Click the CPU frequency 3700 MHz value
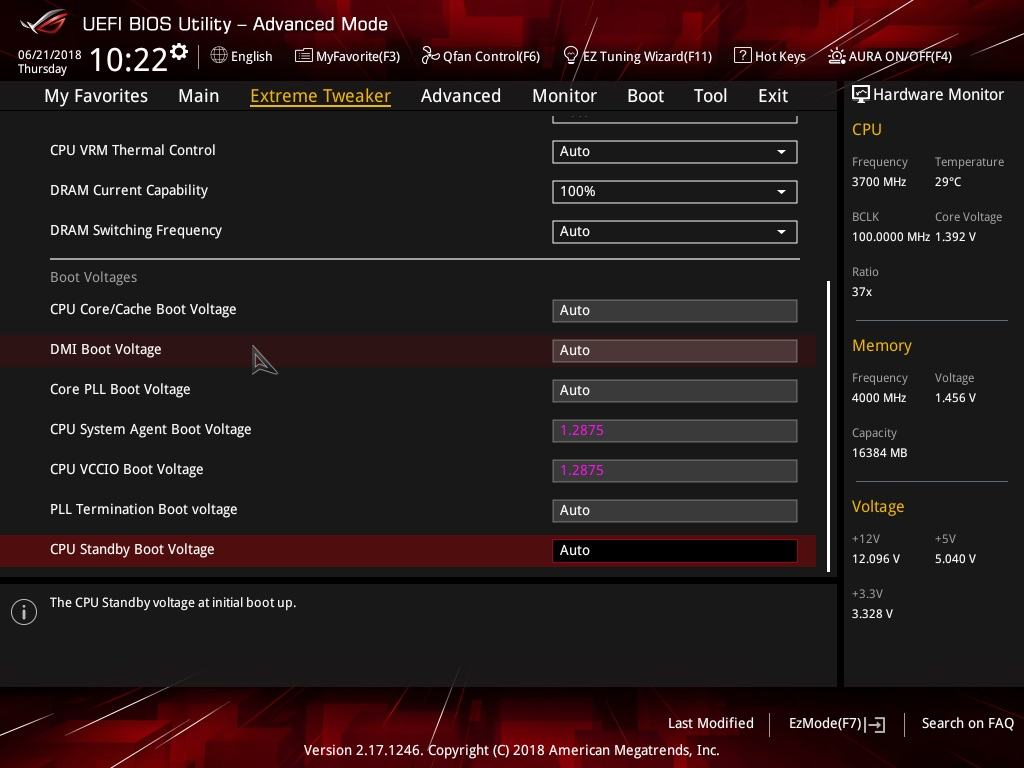The width and height of the screenshot is (1024, 768). click(x=879, y=182)
